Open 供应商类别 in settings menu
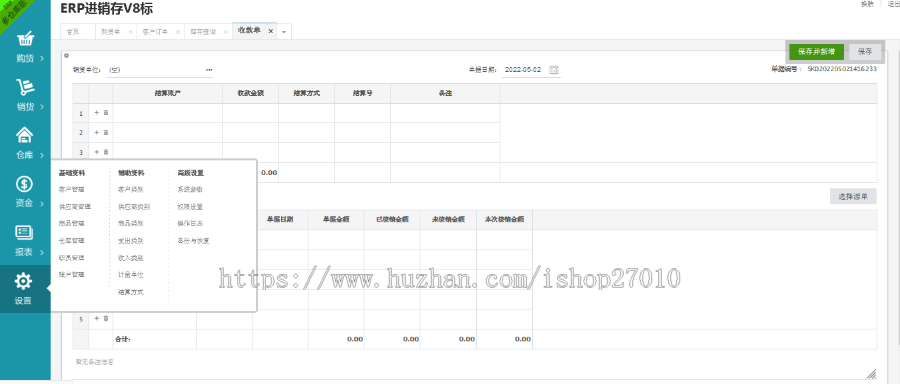 [134, 206]
